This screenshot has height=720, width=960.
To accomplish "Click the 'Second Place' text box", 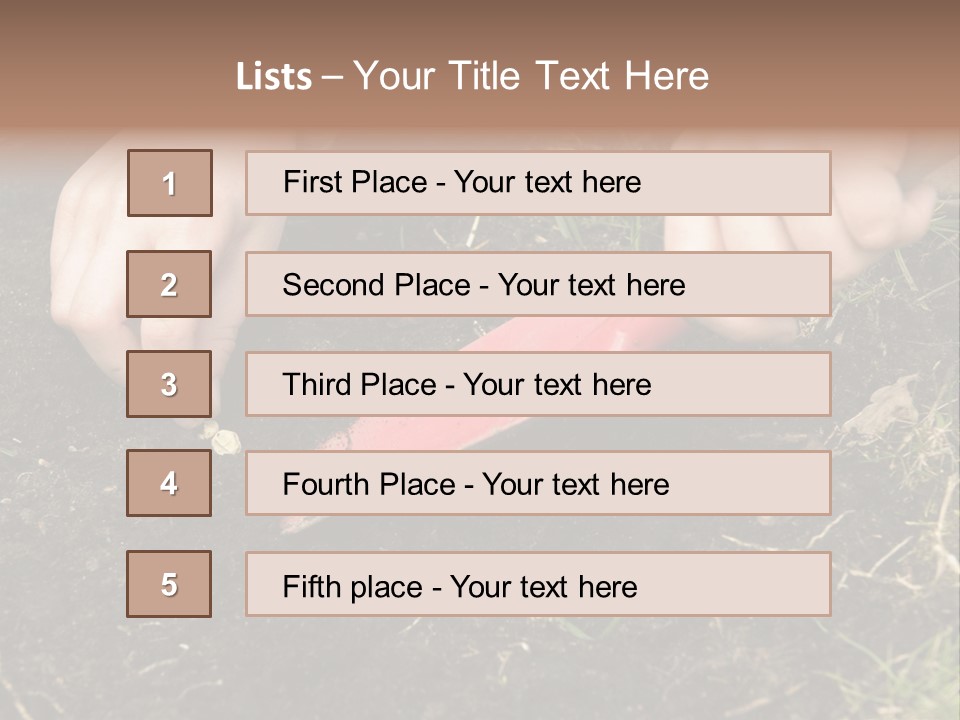I will [538, 284].
